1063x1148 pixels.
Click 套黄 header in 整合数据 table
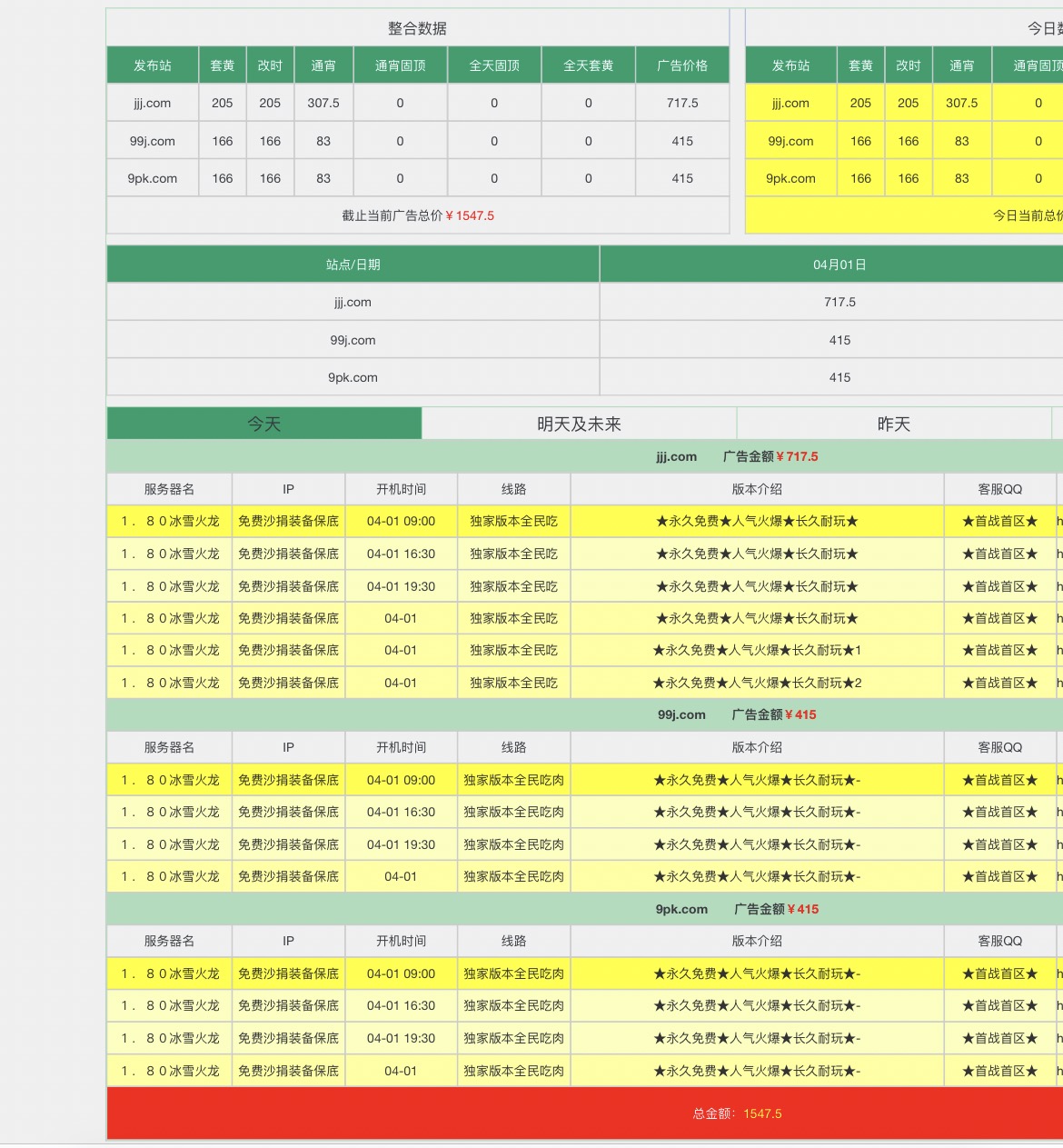click(223, 65)
